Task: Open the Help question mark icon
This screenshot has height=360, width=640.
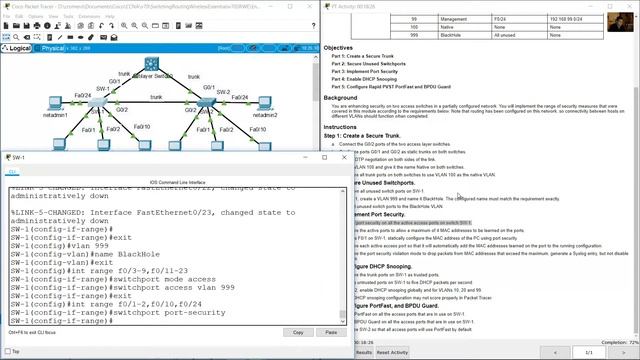Action: tap(313, 26)
